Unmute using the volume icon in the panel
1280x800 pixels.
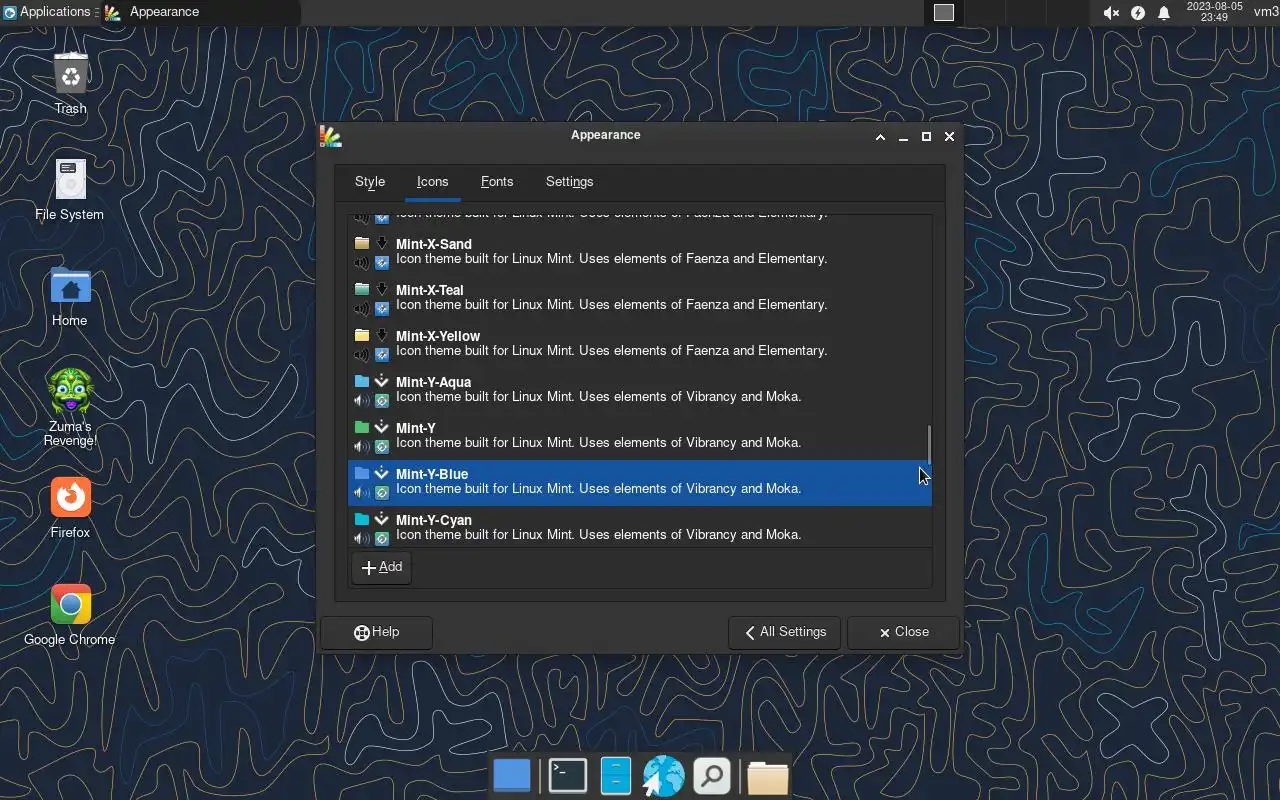point(1111,13)
